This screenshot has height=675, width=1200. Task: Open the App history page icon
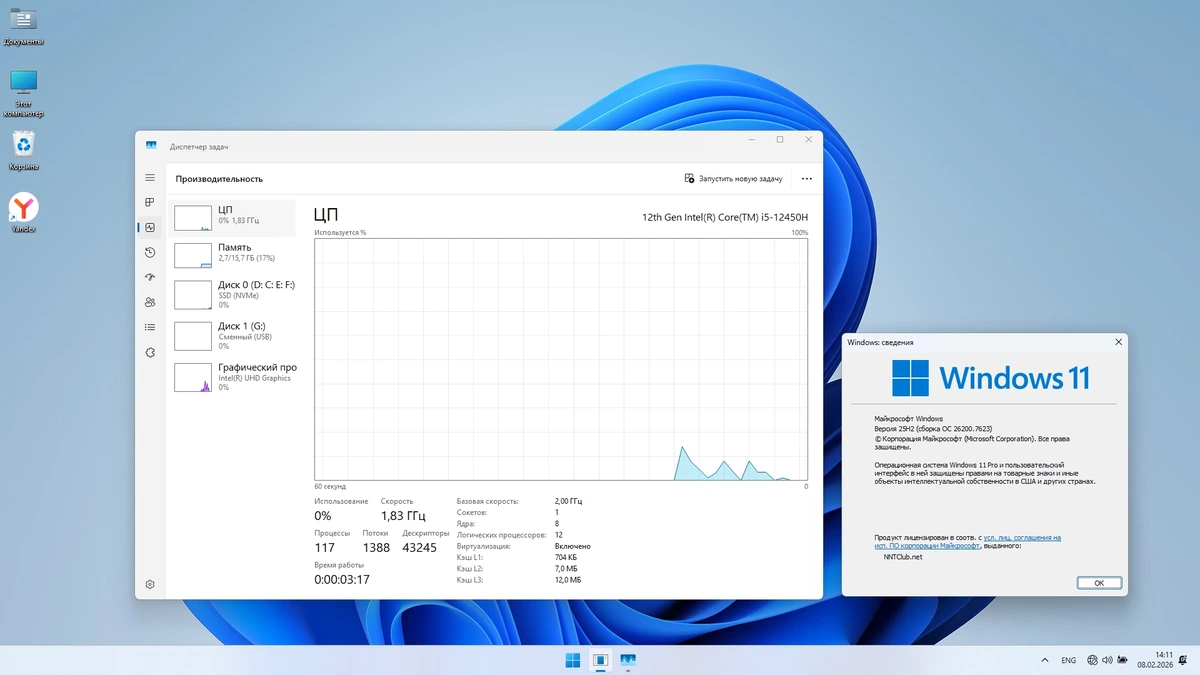(150, 253)
